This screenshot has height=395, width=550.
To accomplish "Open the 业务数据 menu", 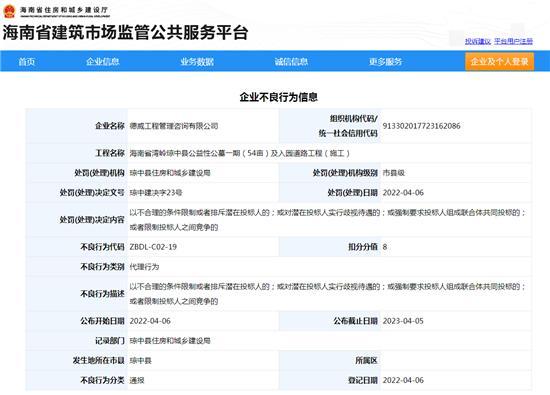I will pyautogui.click(x=197, y=62).
